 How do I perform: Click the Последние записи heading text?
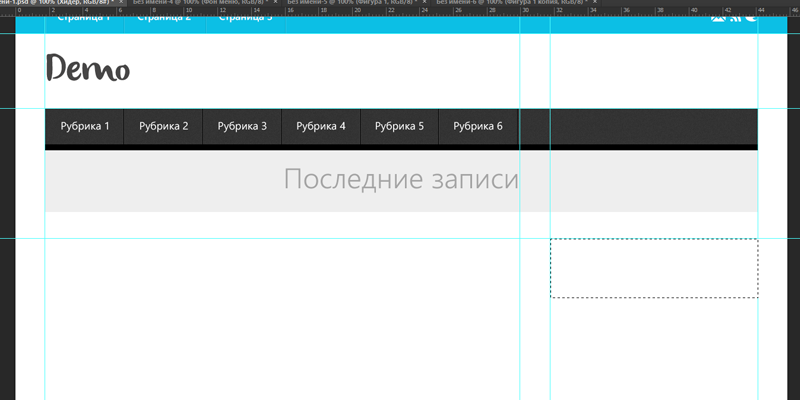(401, 180)
